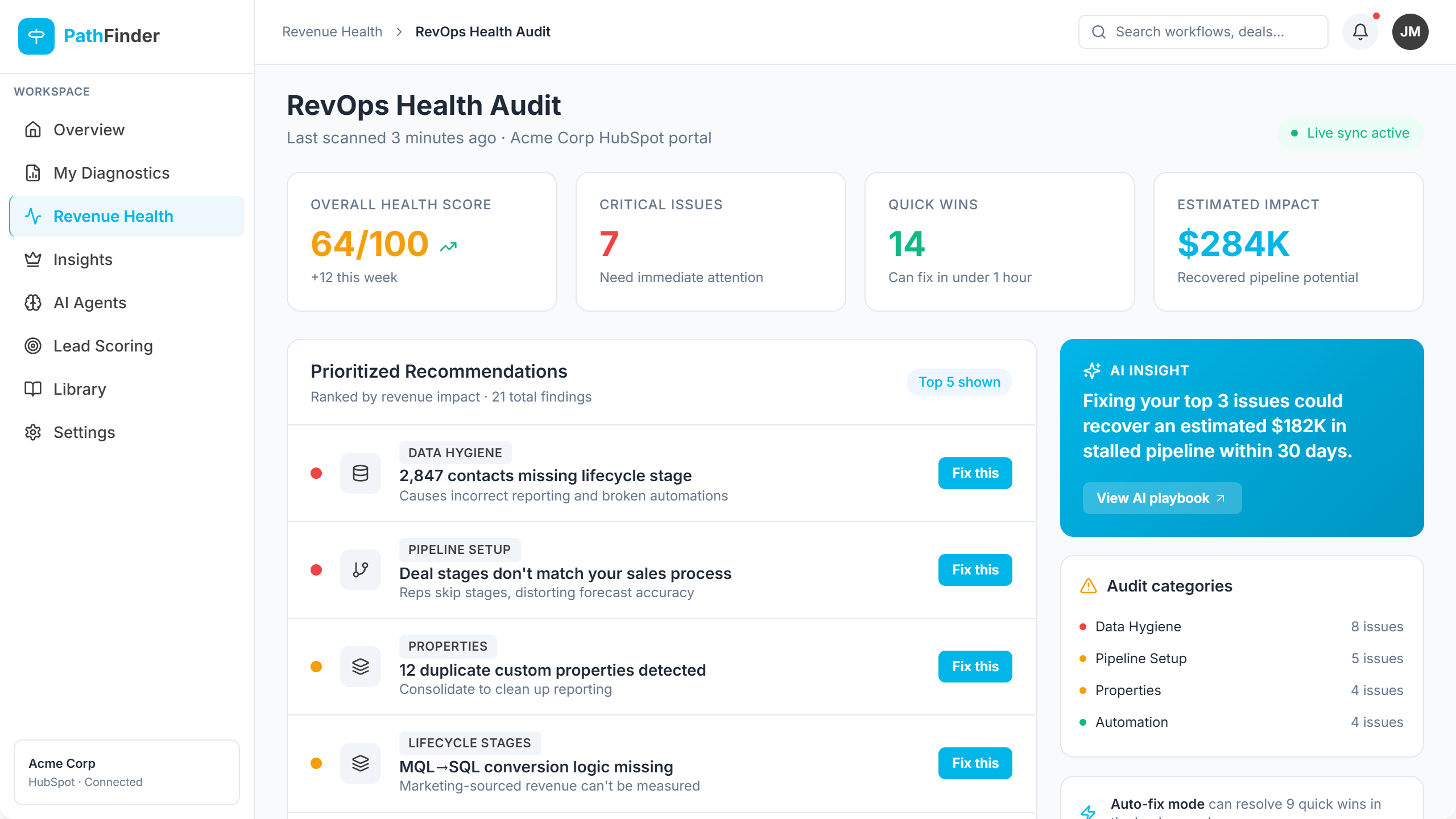Select Properties audit category row

(x=1242, y=690)
